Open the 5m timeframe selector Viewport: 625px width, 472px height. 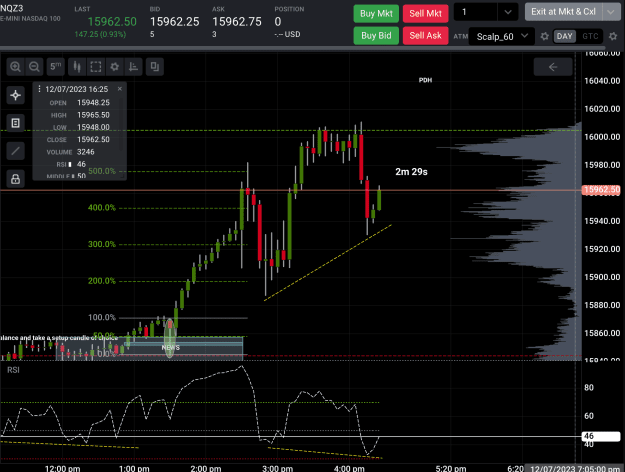coord(56,67)
